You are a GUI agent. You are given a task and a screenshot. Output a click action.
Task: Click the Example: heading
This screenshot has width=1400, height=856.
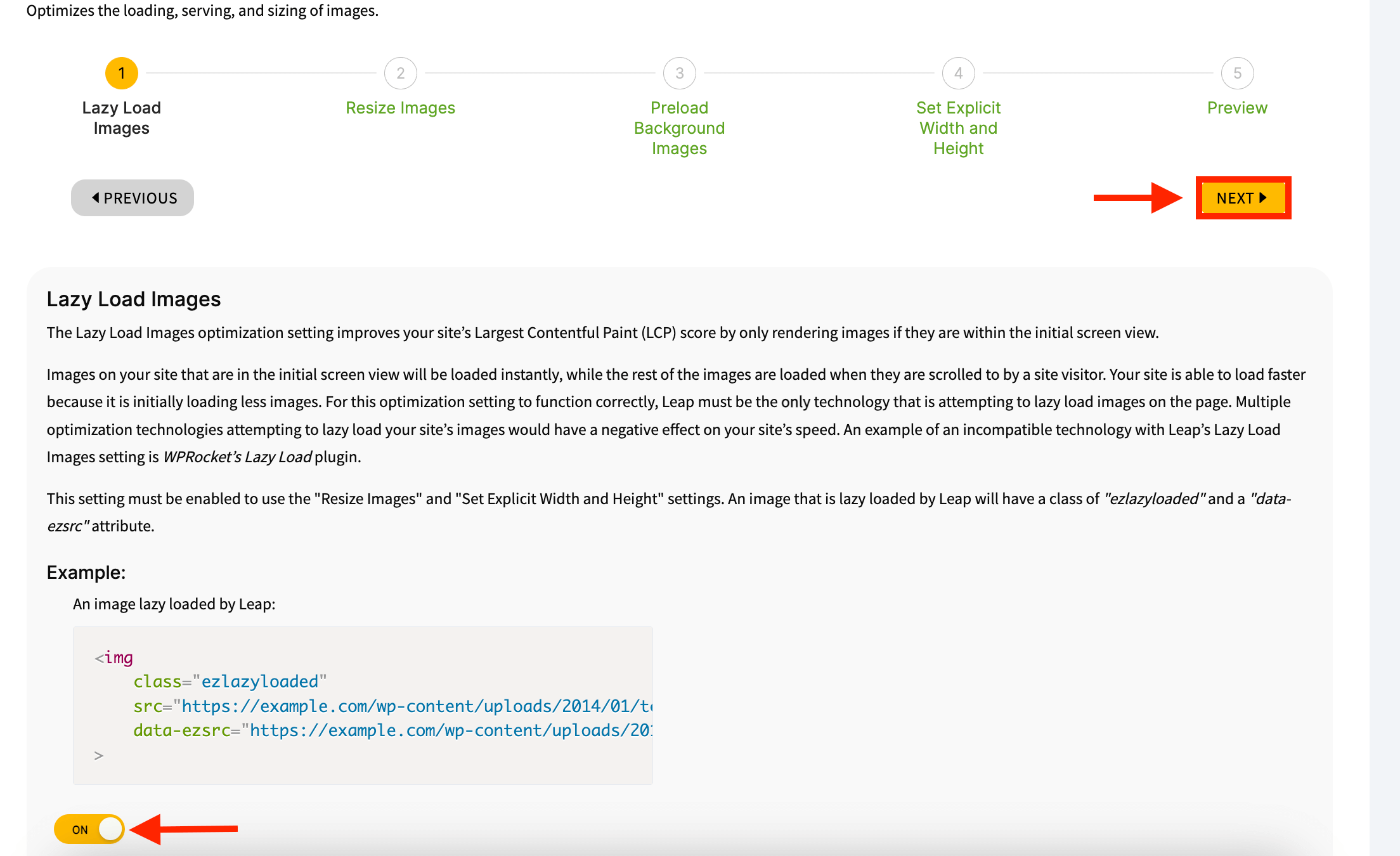click(x=86, y=573)
